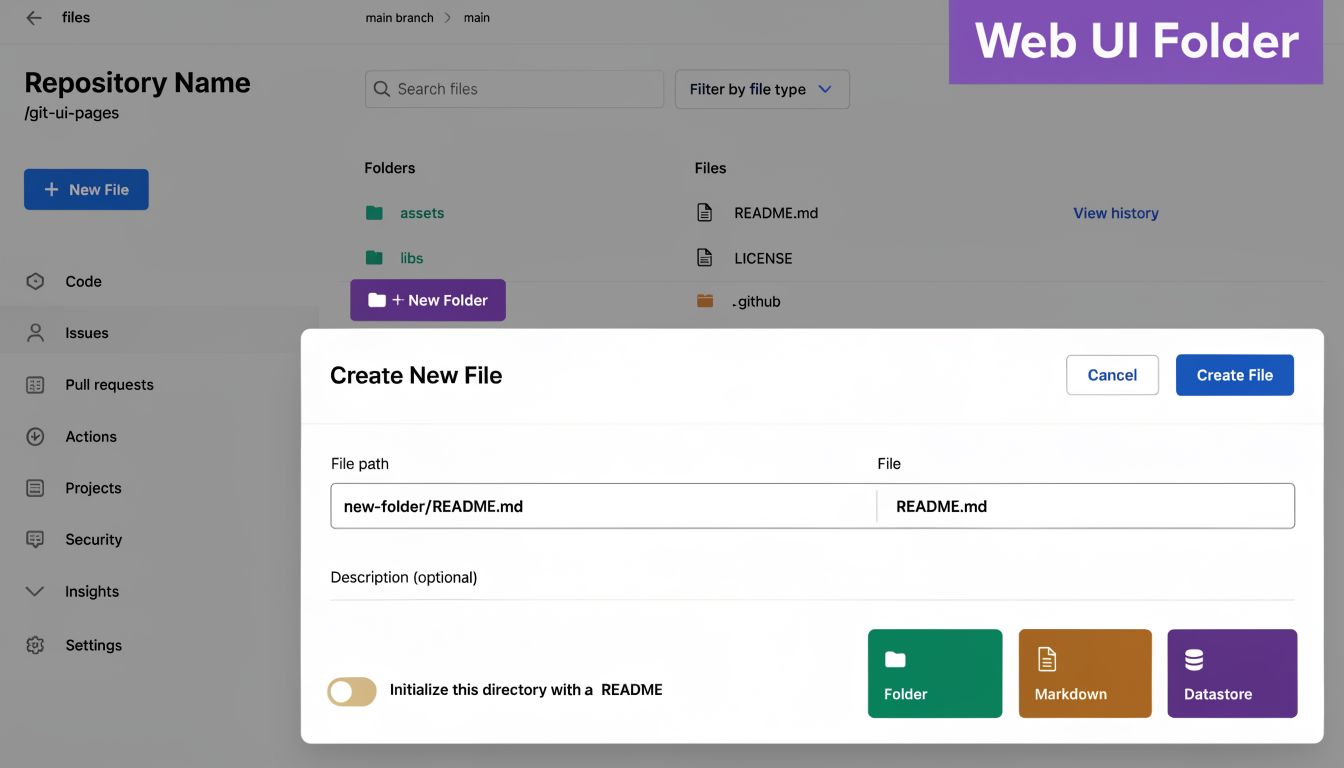Pick the Datastore file type
Viewport: 1344px width, 768px height.
[1232, 673]
